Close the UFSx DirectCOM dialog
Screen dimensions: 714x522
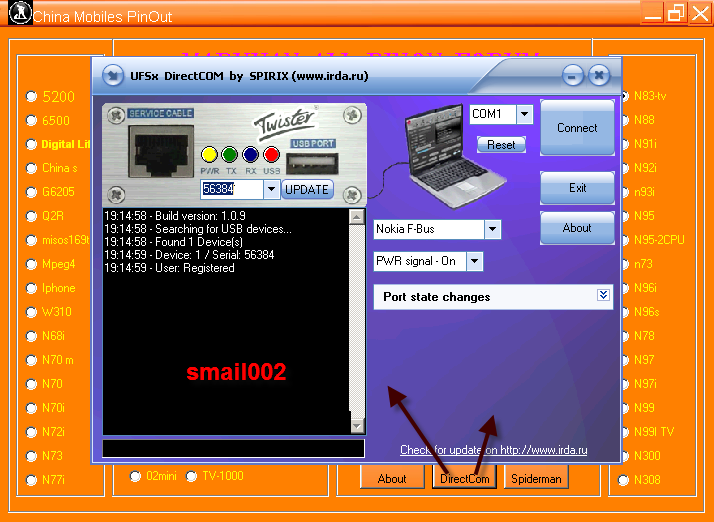pos(599,75)
